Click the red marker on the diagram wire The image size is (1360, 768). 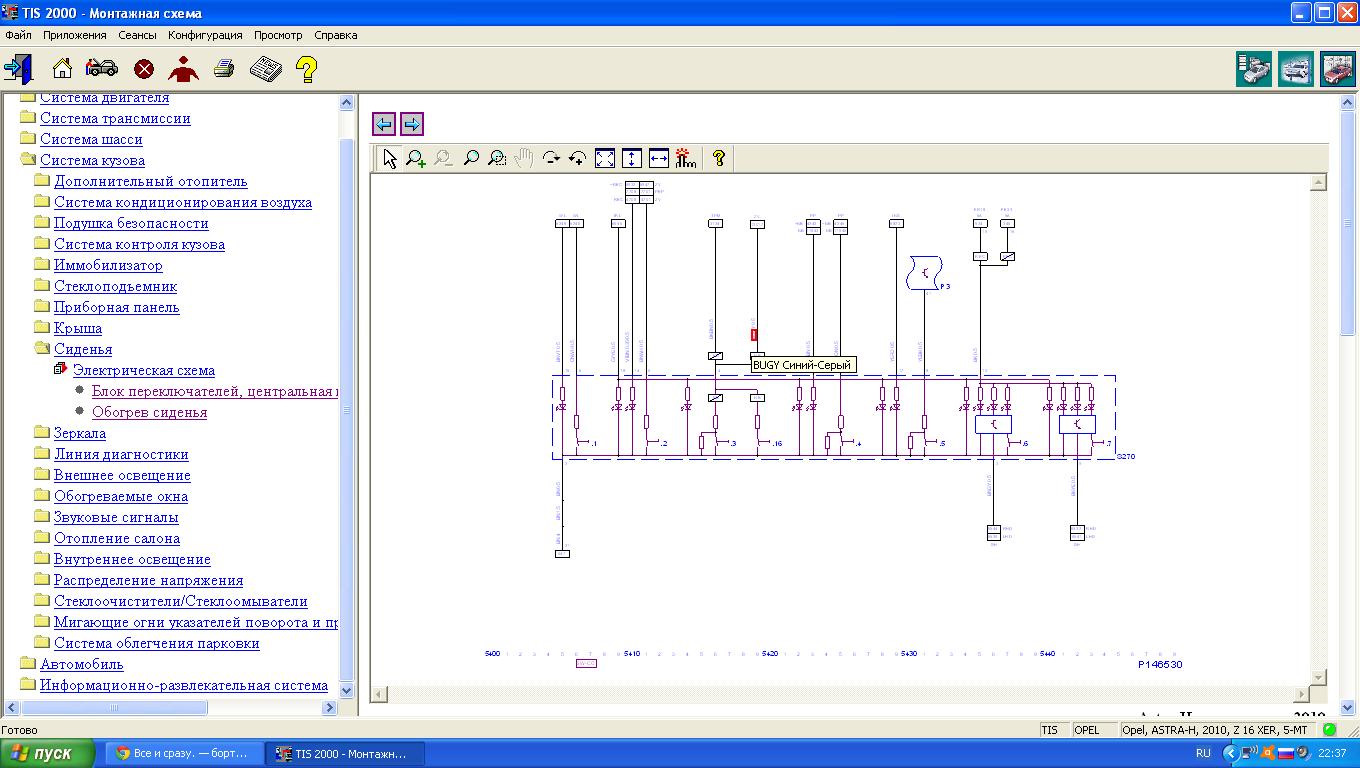(x=754, y=335)
